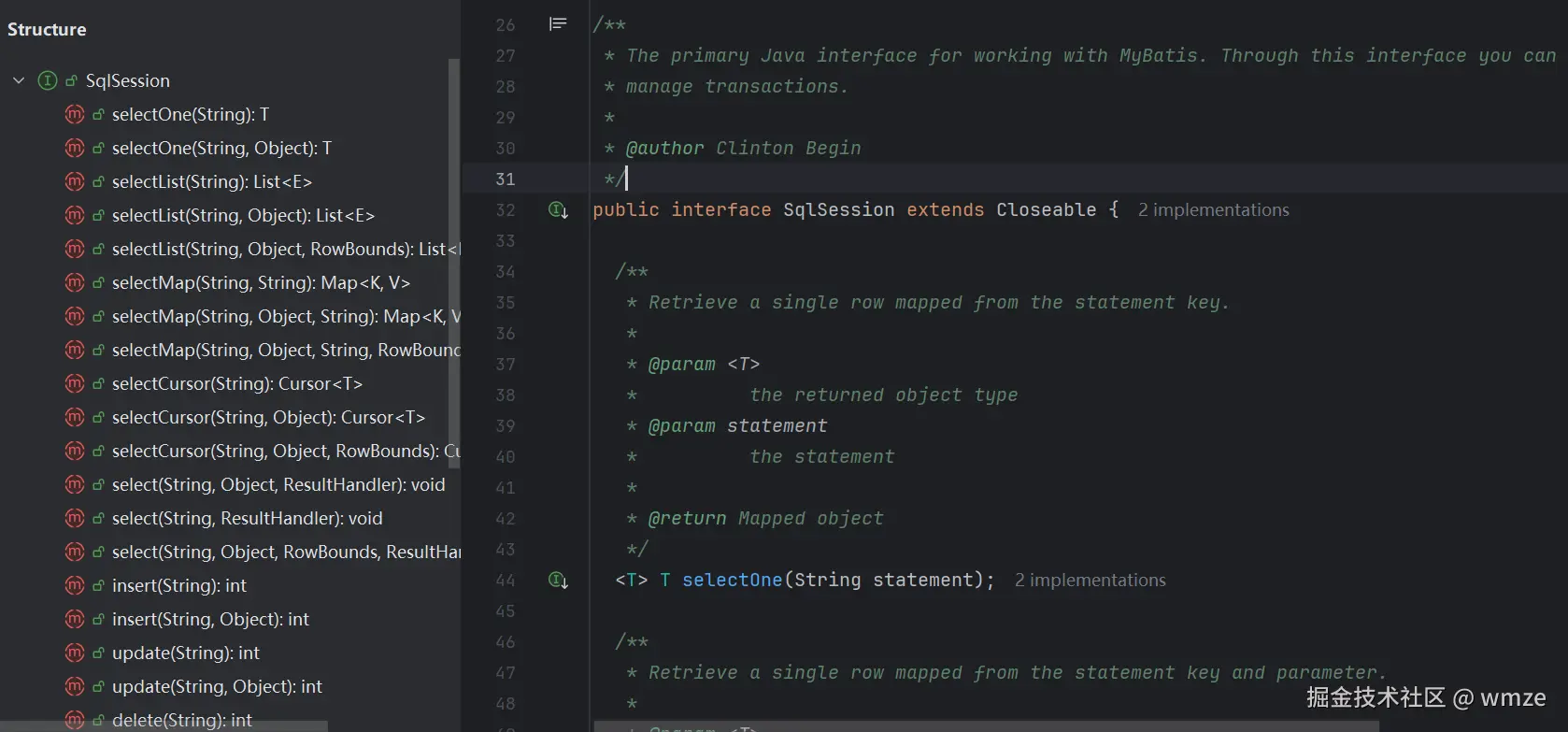Open 2 implementations hint after Closeable
The width and height of the screenshot is (1568, 732).
[1213, 210]
